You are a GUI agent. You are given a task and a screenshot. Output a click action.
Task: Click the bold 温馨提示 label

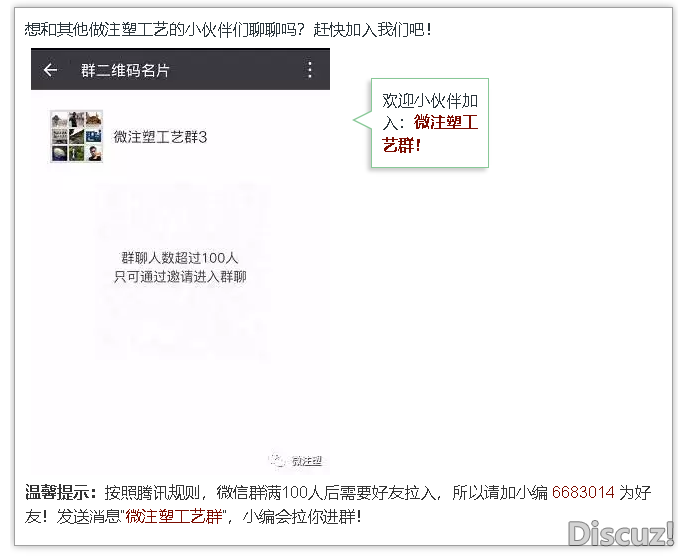(x=57, y=492)
